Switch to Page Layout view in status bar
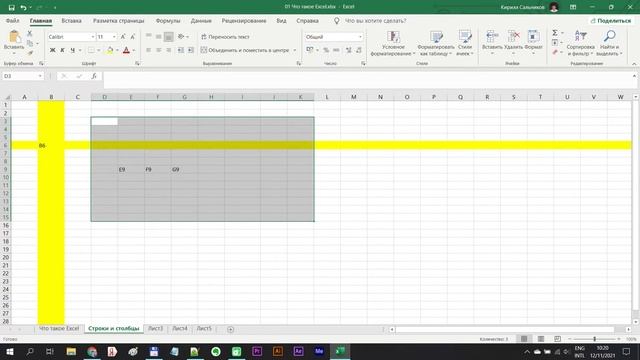This screenshot has width=640, height=360. click(541, 339)
